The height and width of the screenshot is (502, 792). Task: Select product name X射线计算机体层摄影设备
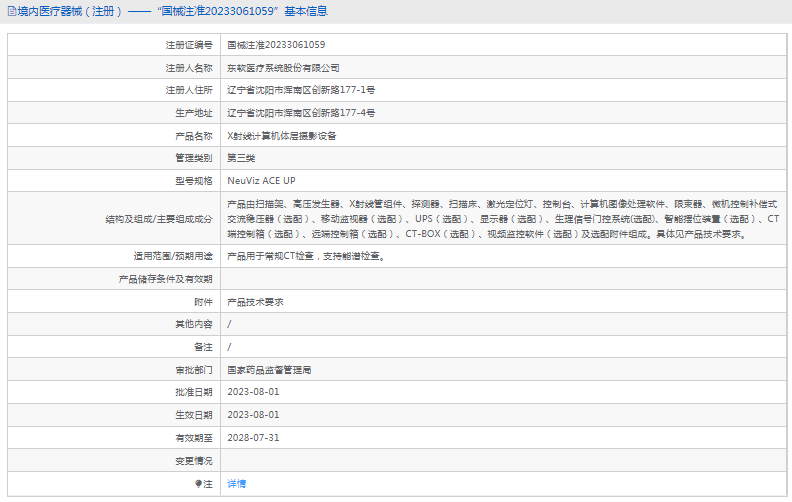coord(282,136)
